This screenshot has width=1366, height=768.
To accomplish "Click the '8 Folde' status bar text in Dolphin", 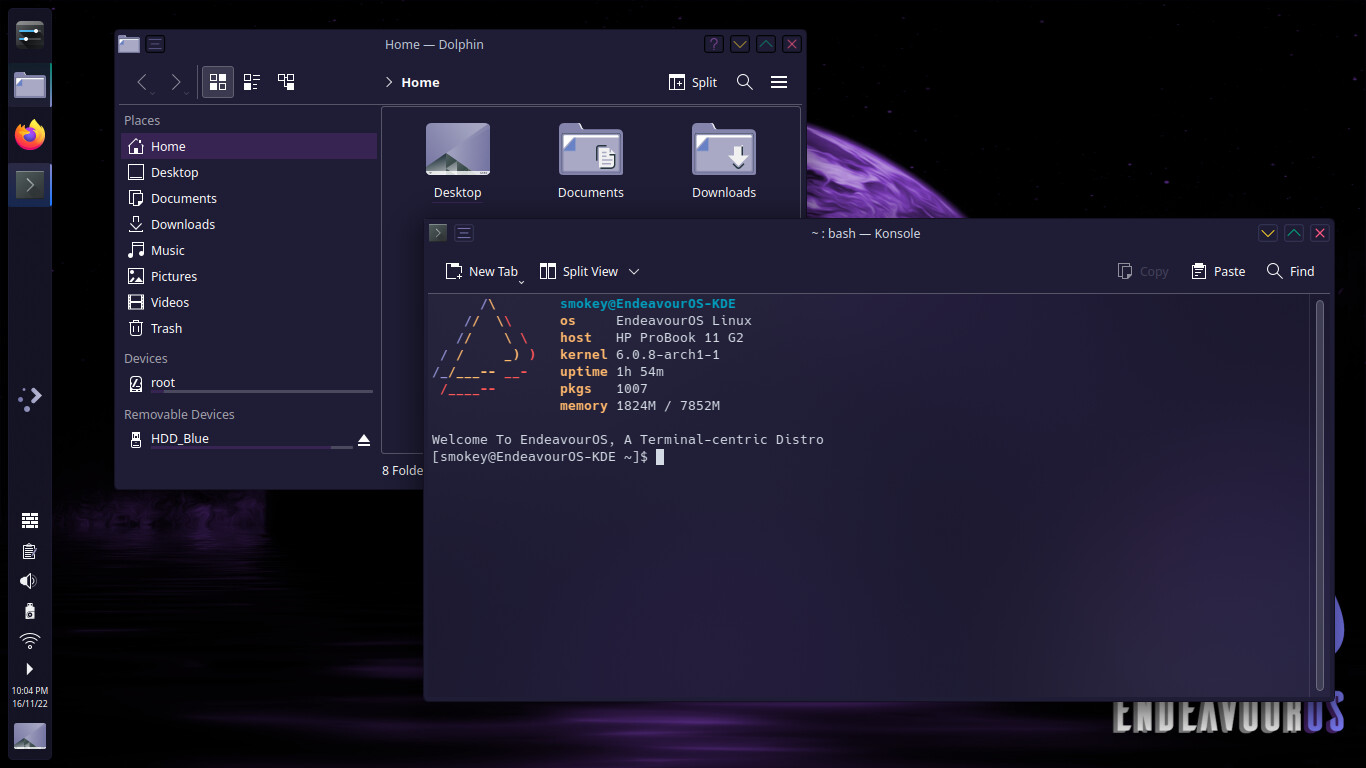I will pyautogui.click(x=402, y=470).
